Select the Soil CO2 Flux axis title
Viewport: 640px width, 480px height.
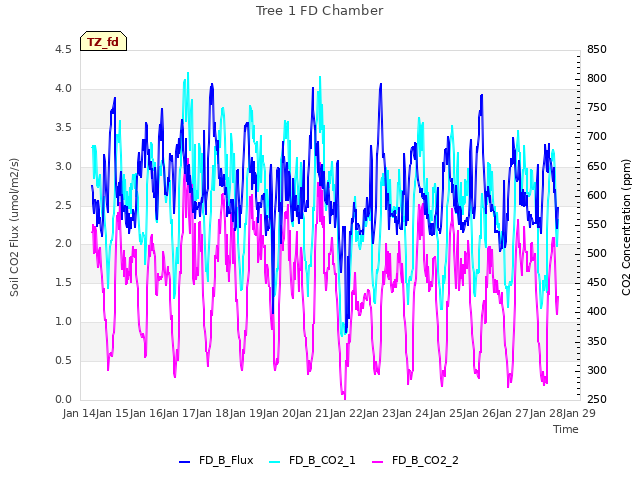tap(14, 227)
